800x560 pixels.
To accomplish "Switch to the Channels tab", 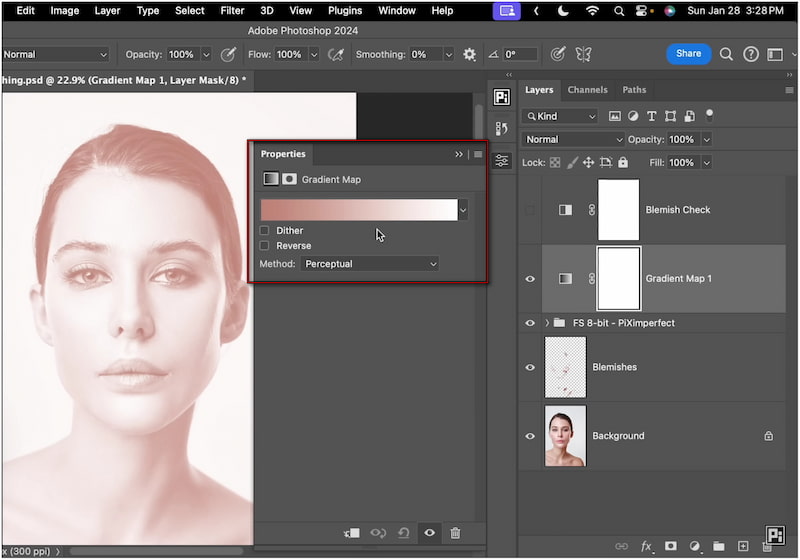I will tap(587, 90).
